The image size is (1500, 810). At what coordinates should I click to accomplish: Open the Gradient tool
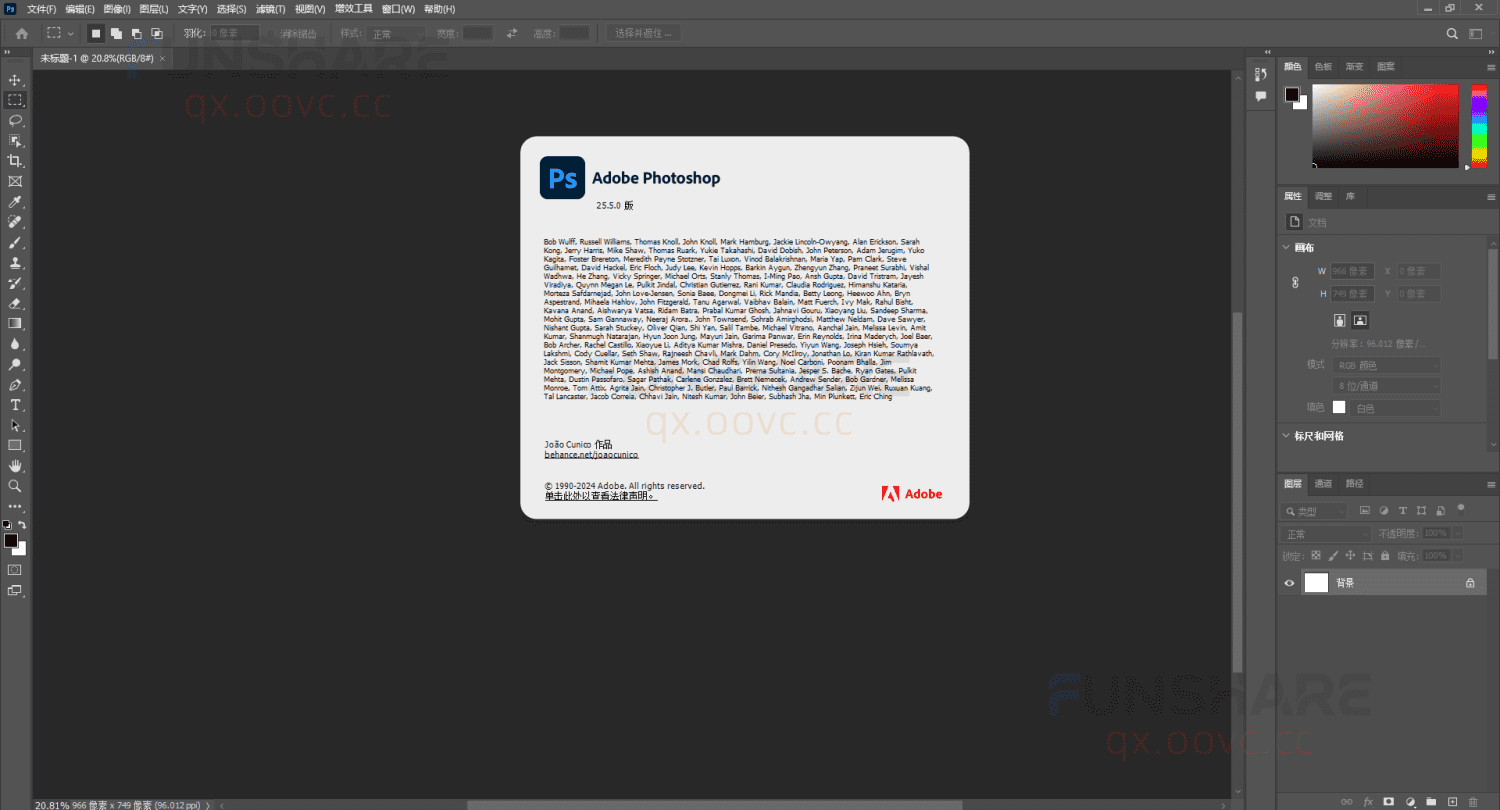[15, 322]
